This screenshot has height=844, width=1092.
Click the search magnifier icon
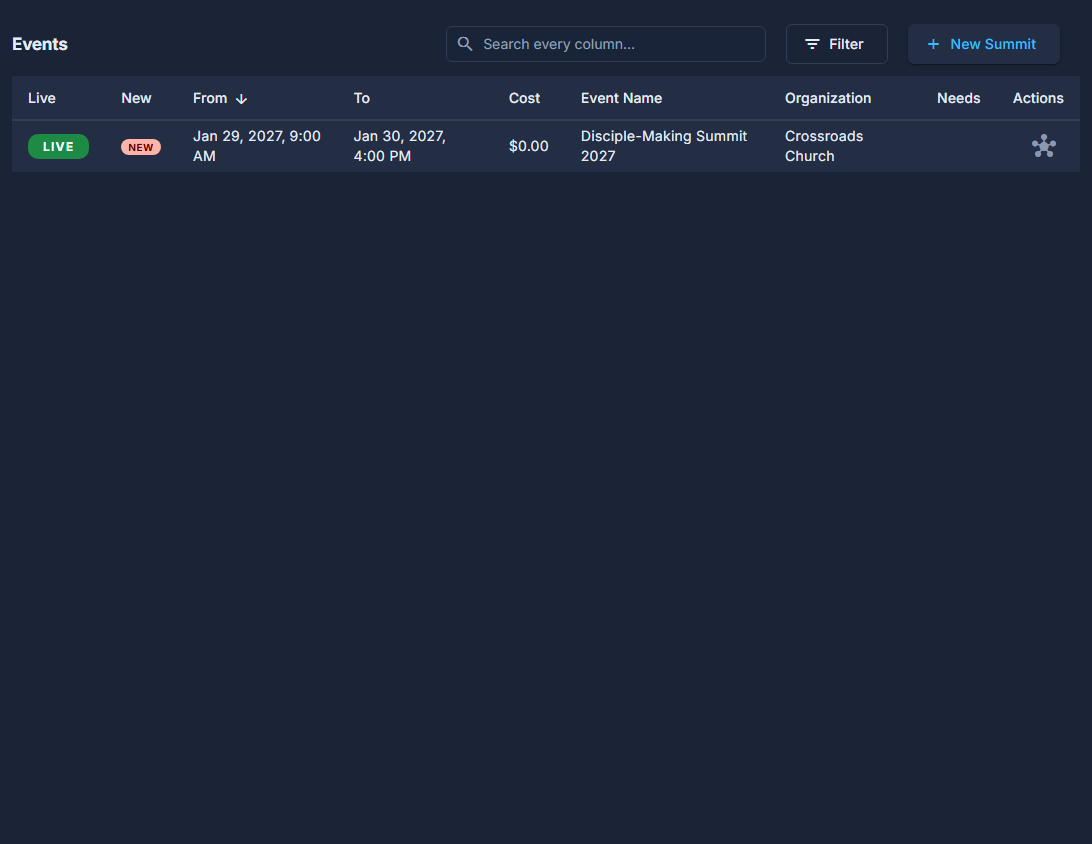point(465,44)
